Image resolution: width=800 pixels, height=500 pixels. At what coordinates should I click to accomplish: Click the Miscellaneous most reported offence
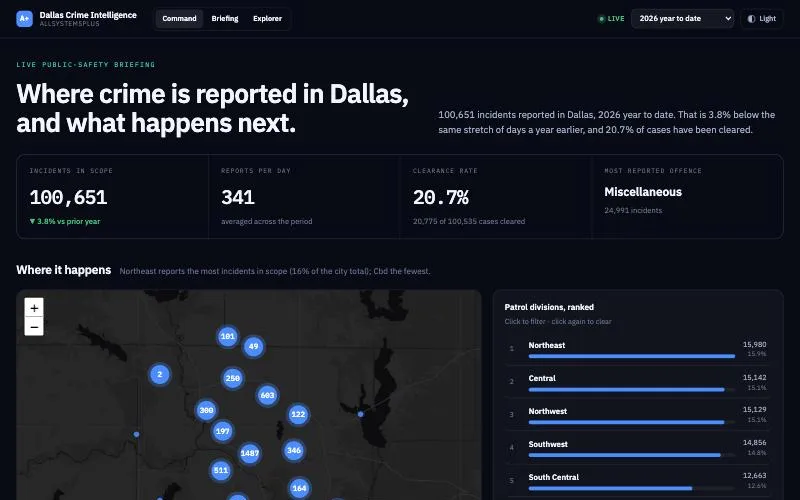click(x=643, y=192)
